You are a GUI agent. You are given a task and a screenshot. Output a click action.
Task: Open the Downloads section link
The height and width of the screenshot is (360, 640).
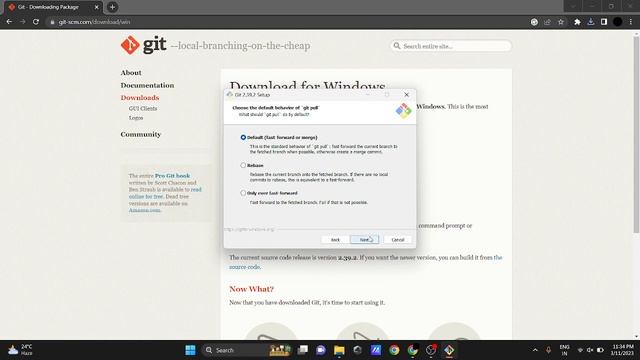point(140,98)
